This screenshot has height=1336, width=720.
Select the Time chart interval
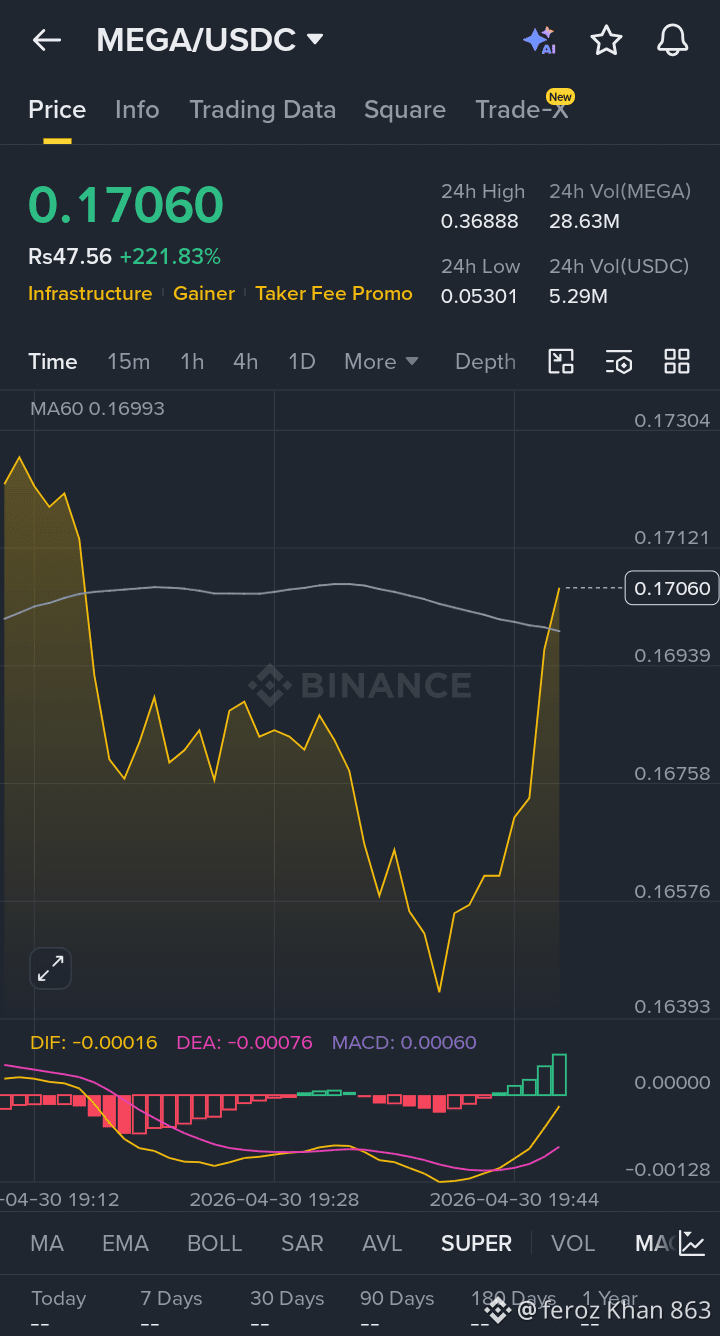(x=53, y=361)
